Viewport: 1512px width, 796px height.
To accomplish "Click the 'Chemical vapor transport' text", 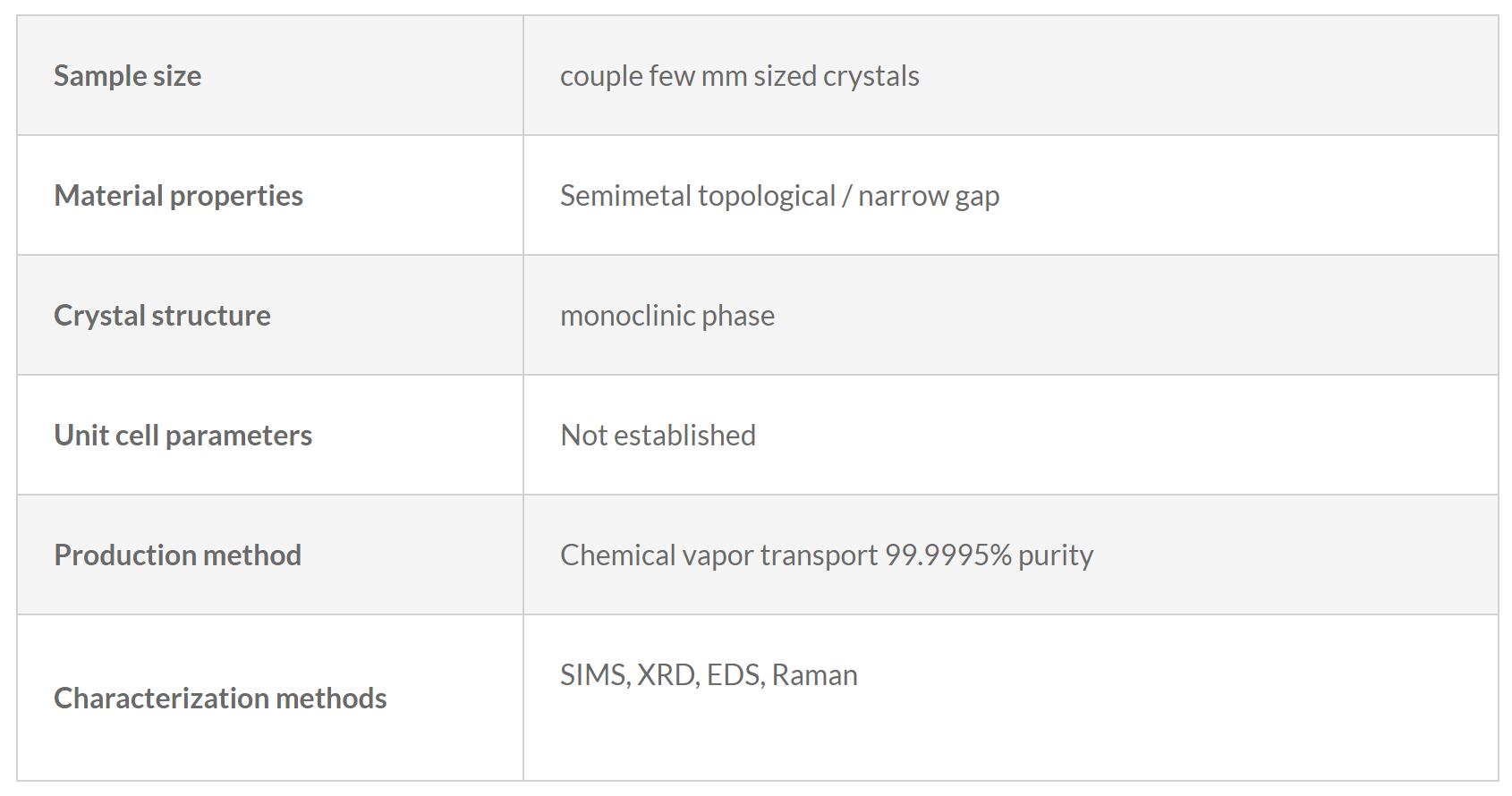I will point(718,555).
